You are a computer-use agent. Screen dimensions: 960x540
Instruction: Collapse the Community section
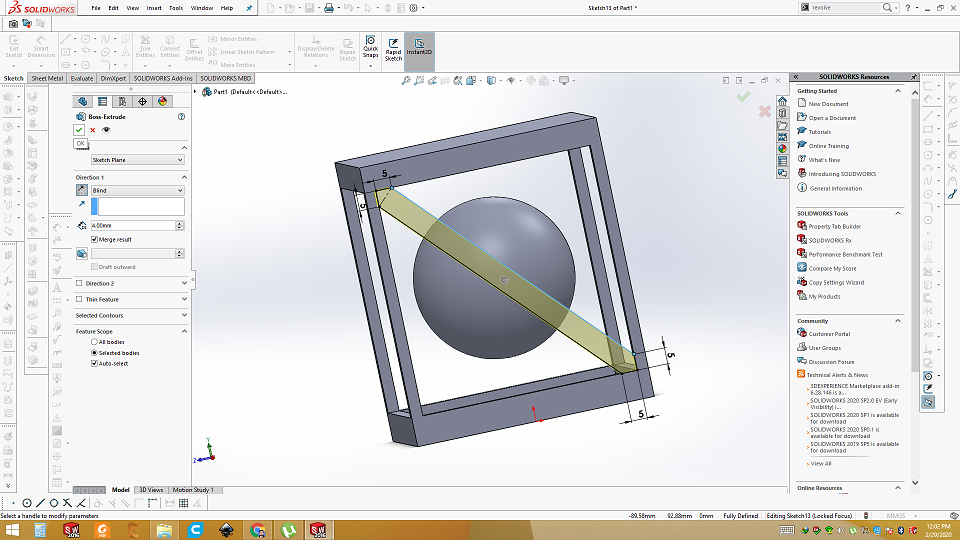[x=898, y=321]
